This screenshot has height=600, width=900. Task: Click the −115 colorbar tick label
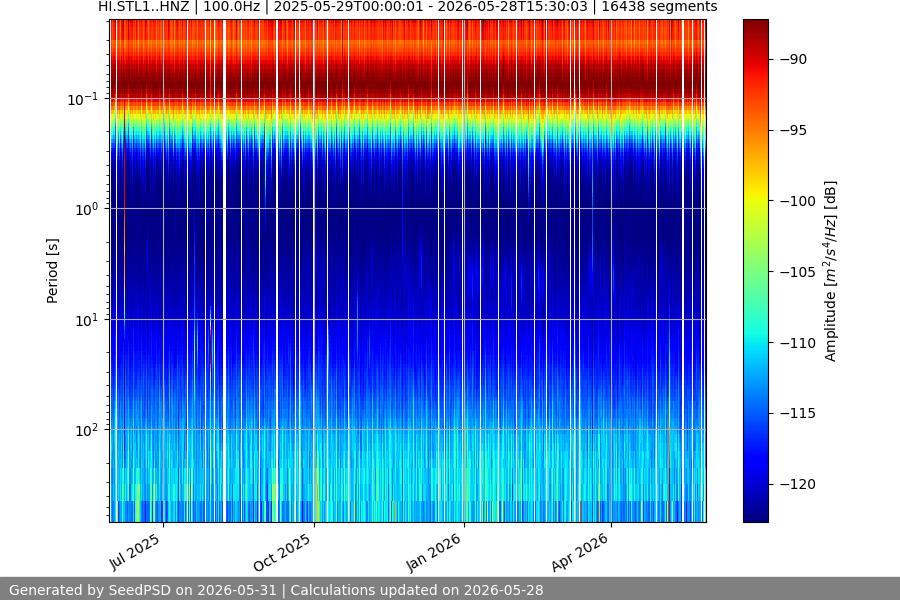pyautogui.click(x=797, y=413)
